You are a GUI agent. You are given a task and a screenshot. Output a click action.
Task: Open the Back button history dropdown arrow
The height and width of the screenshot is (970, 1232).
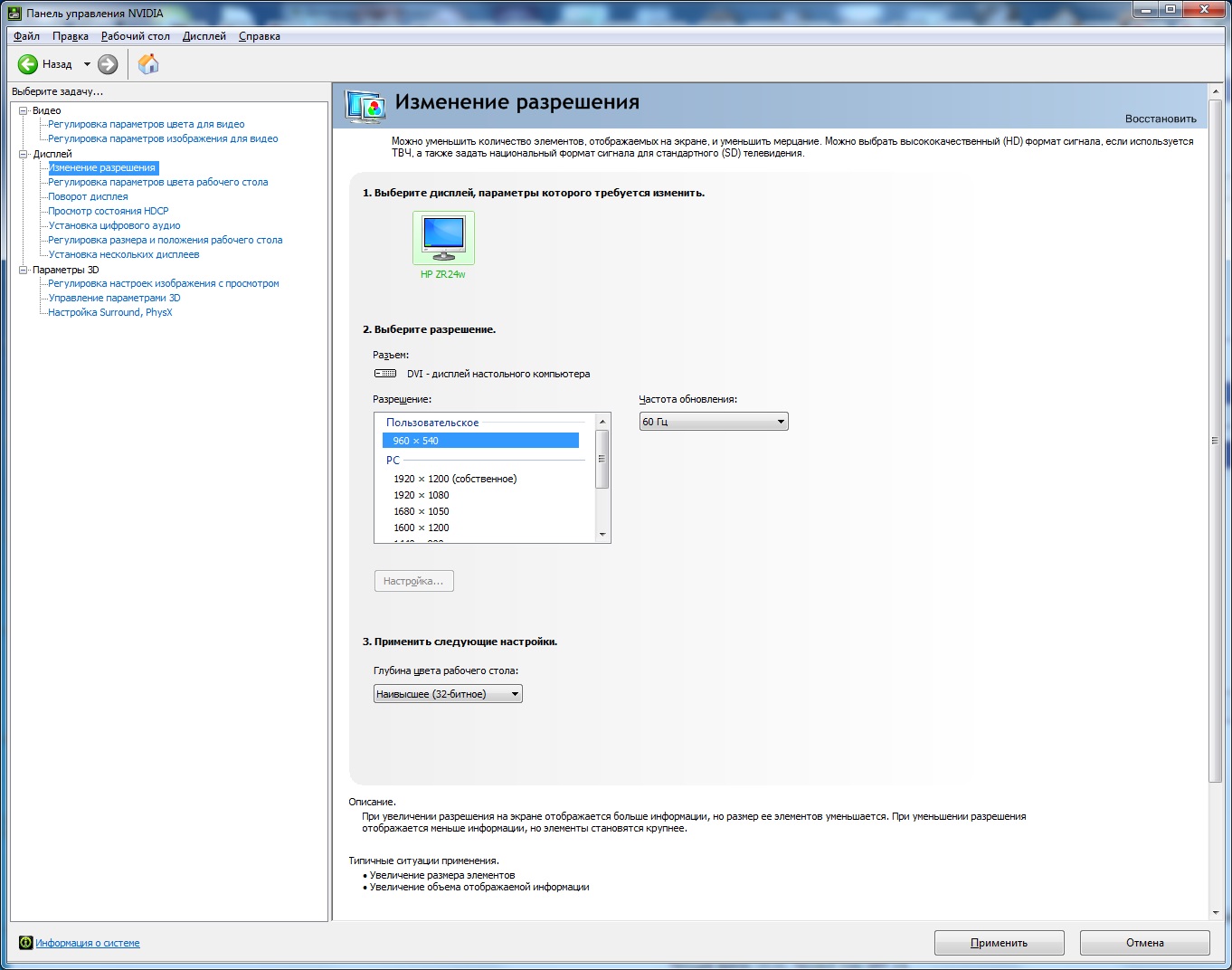tap(87, 64)
